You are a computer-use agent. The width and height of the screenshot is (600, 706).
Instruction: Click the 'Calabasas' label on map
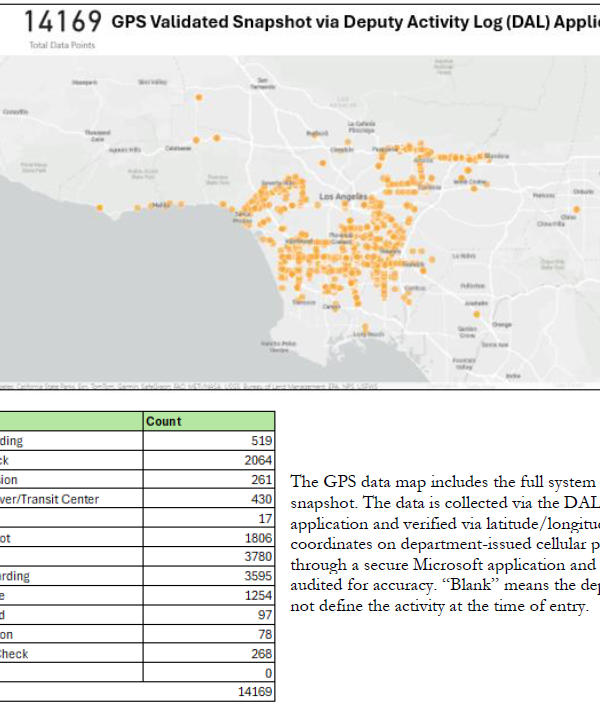pos(178,148)
